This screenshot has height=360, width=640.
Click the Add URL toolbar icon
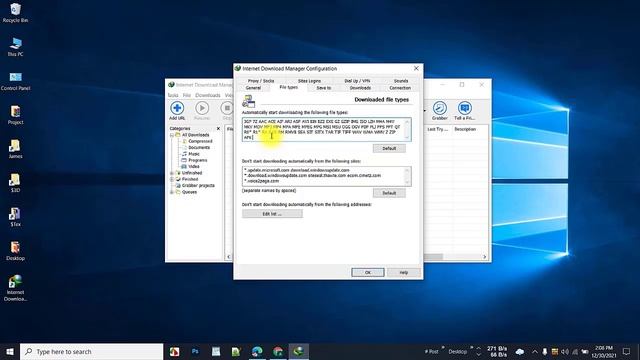click(177, 111)
